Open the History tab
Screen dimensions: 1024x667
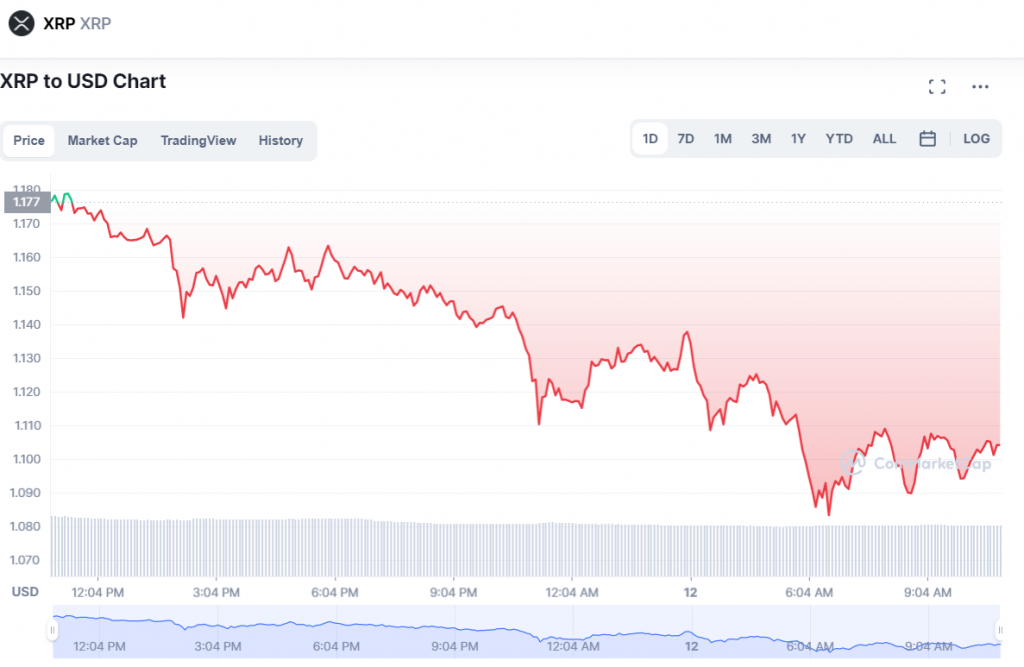[280, 141]
